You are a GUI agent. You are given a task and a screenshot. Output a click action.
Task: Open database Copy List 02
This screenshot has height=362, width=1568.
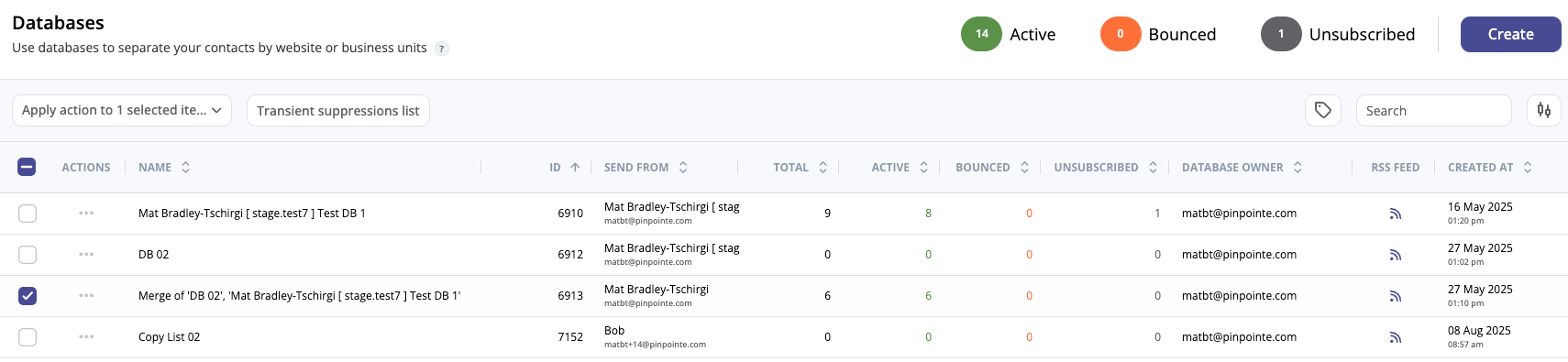169,337
